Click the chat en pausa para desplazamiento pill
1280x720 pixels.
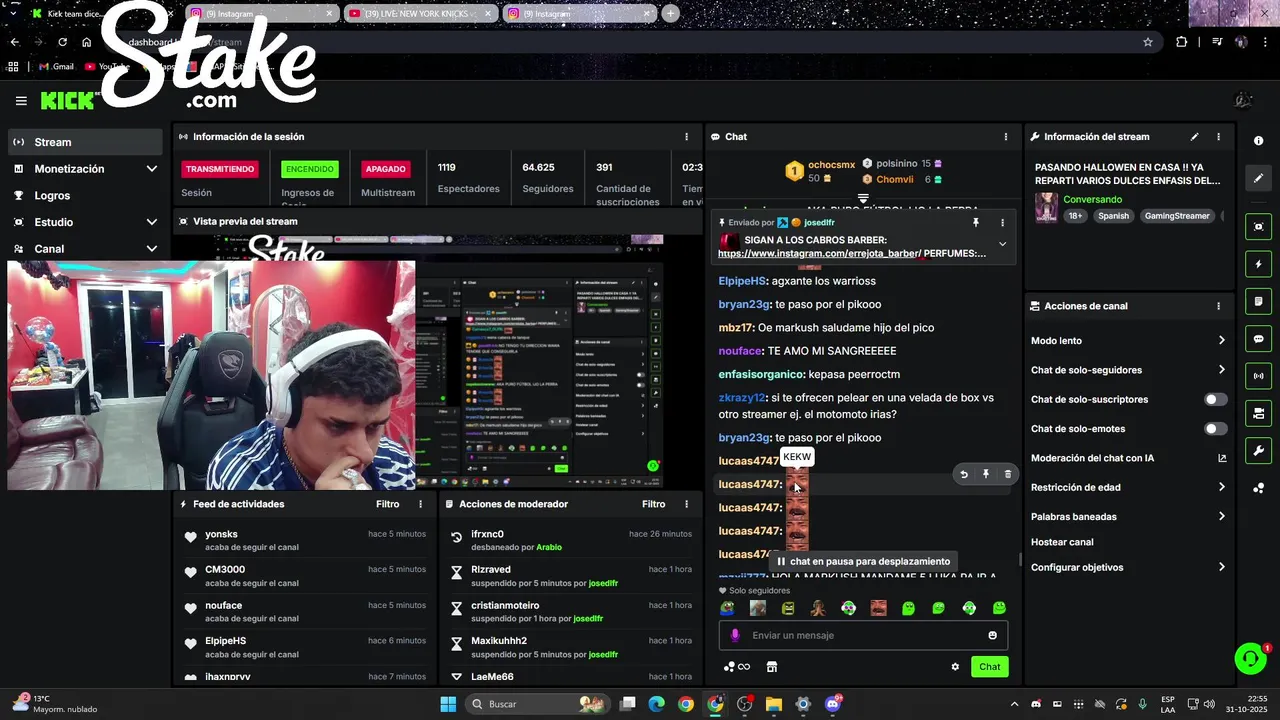coord(862,562)
